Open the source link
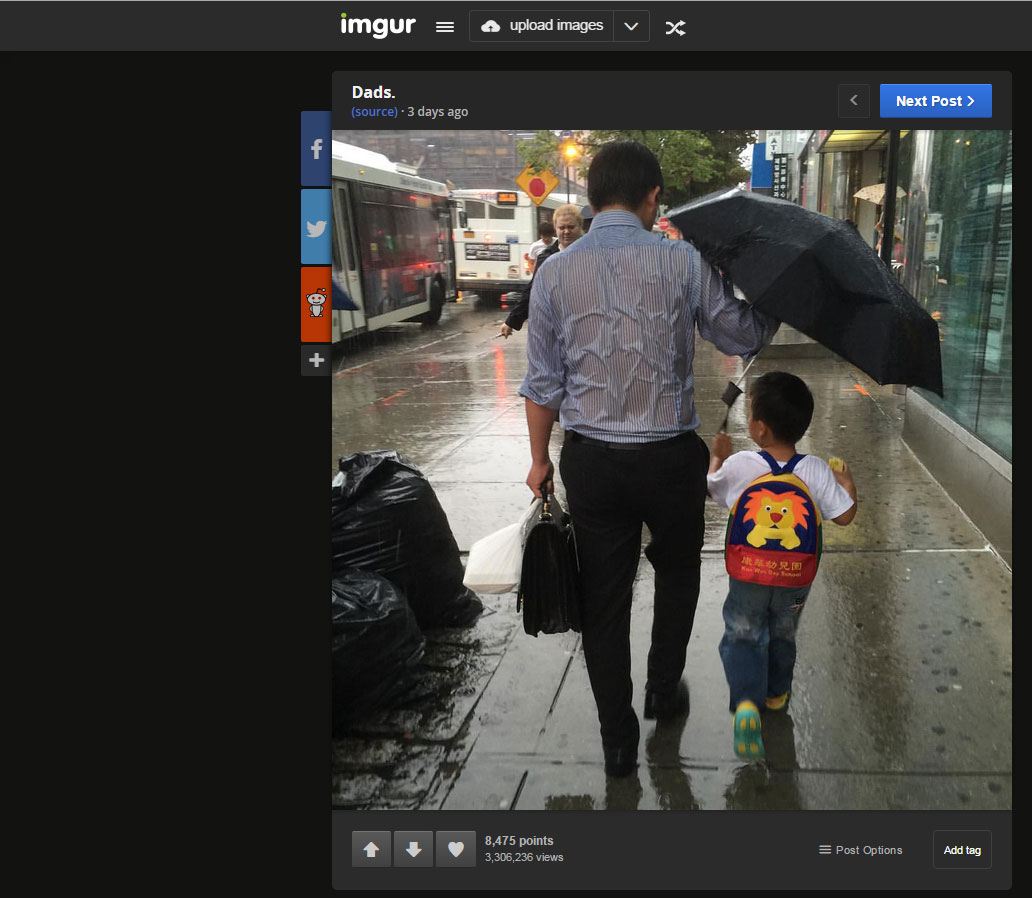Image resolution: width=1032 pixels, height=898 pixels. tap(374, 111)
